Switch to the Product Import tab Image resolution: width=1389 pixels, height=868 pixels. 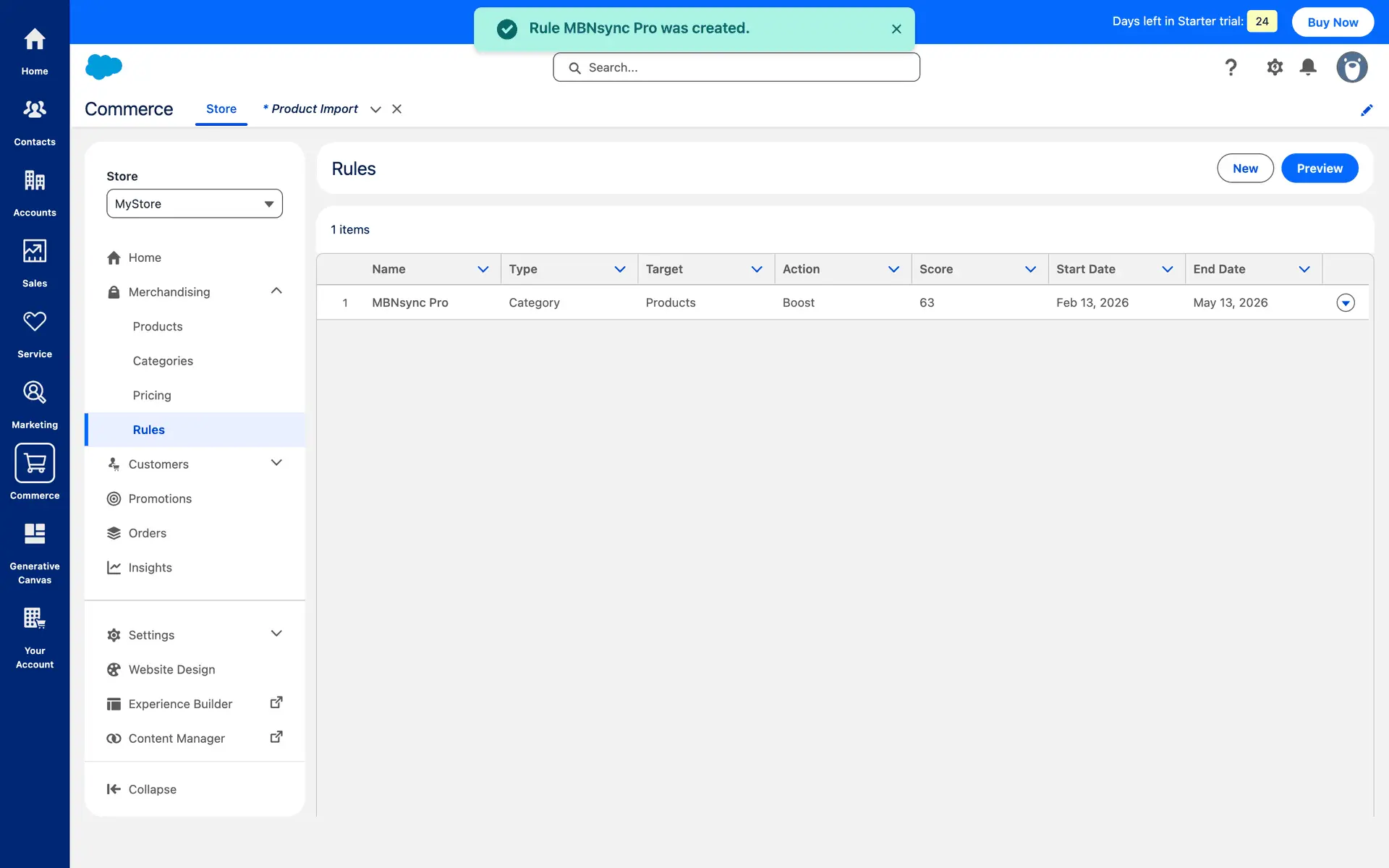point(313,109)
